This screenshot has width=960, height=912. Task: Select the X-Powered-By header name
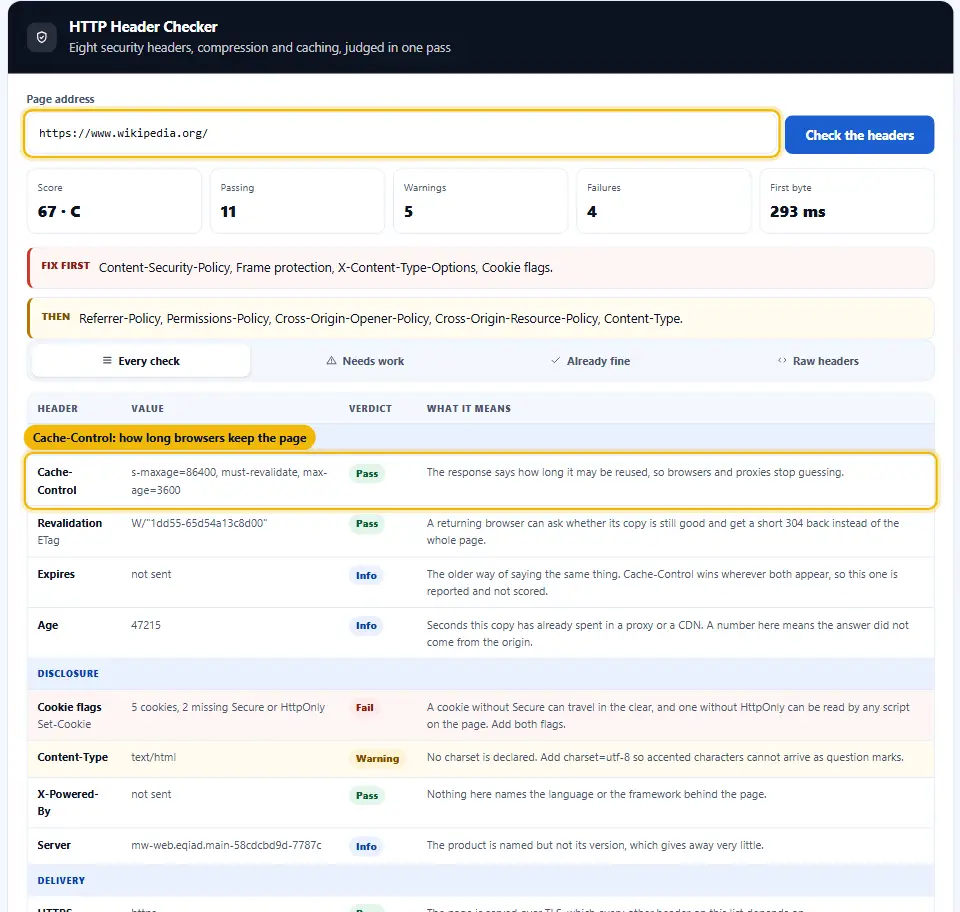click(67, 802)
